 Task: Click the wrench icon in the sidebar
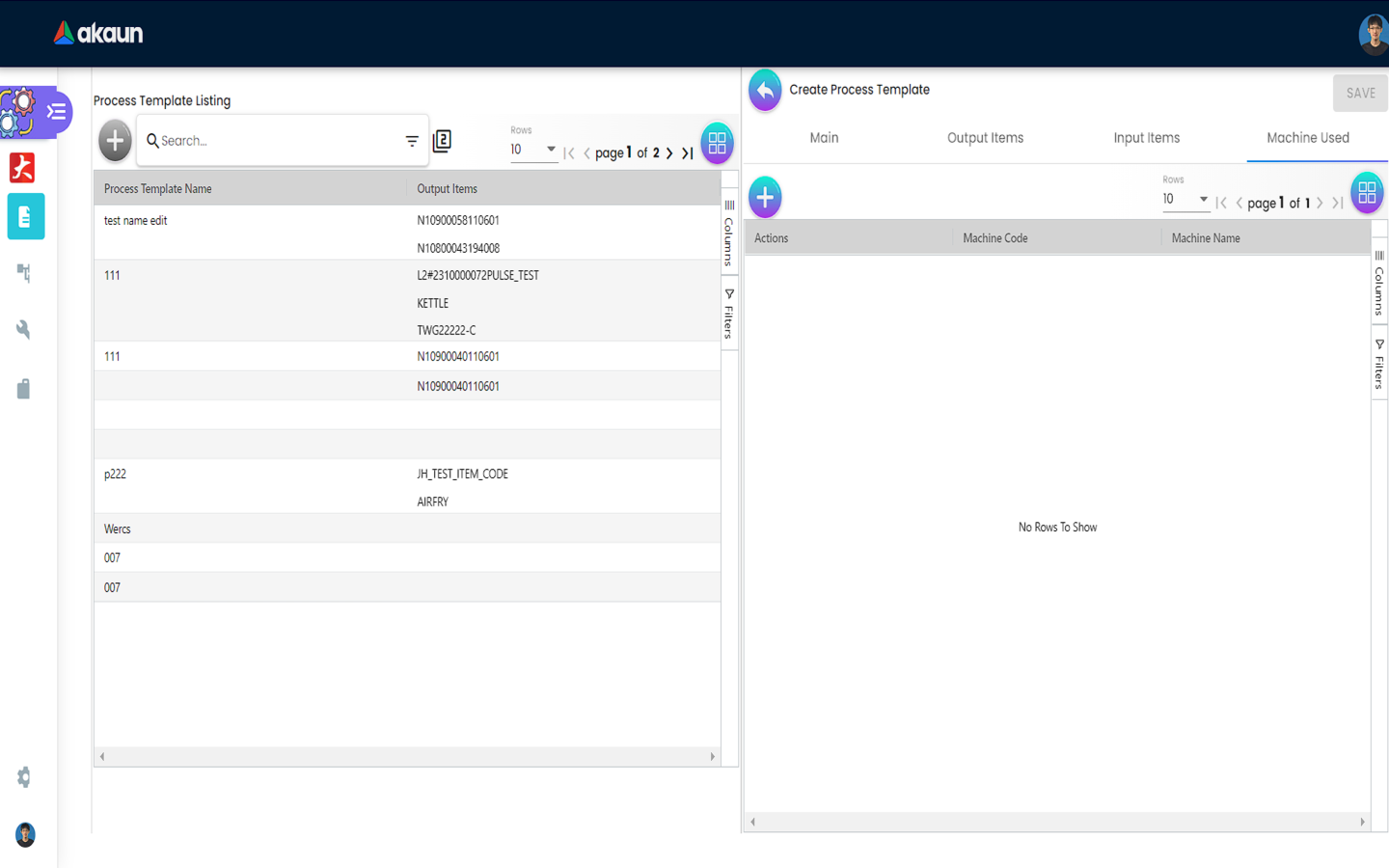24,330
